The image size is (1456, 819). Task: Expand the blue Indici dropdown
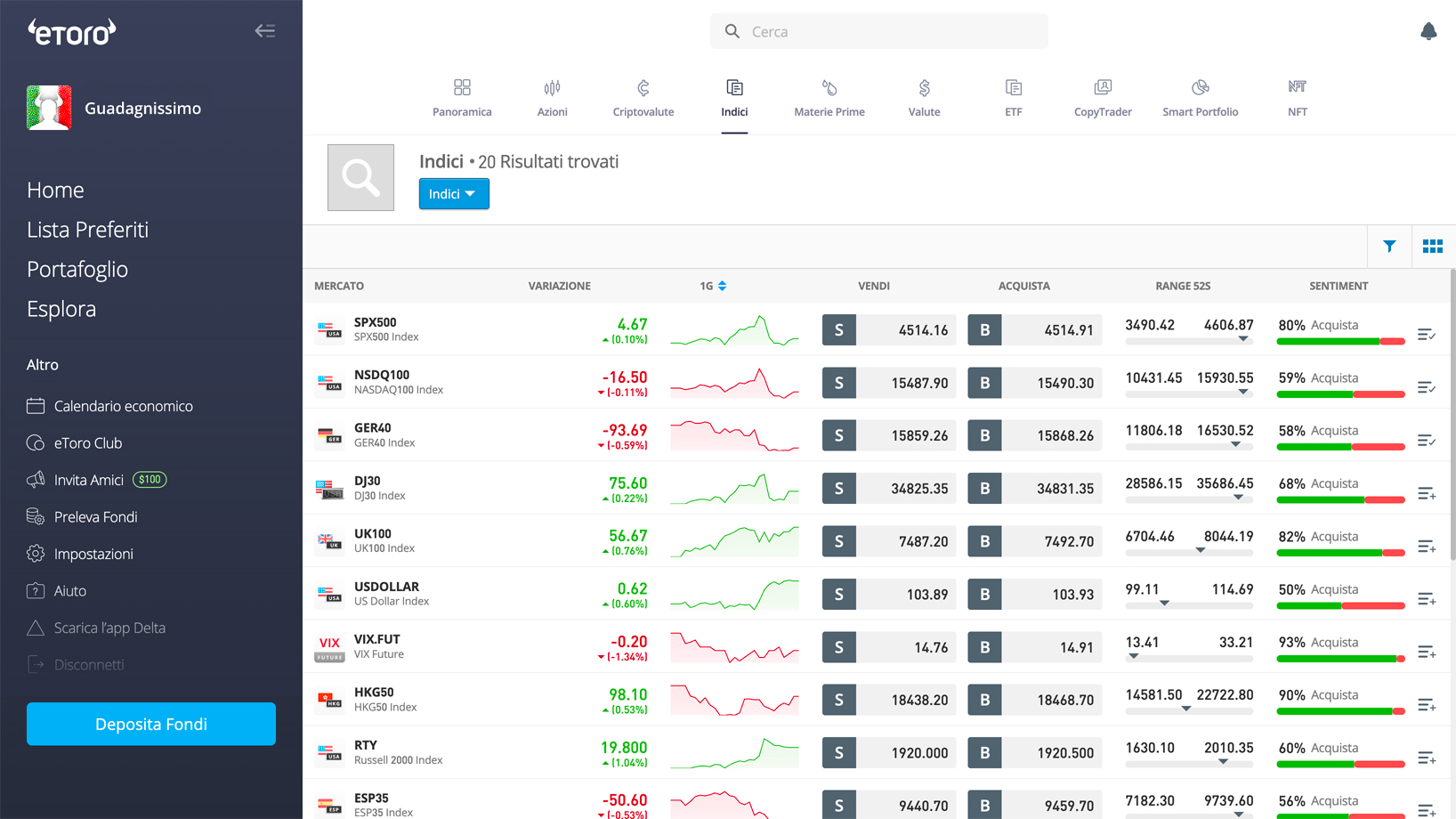point(453,194)
